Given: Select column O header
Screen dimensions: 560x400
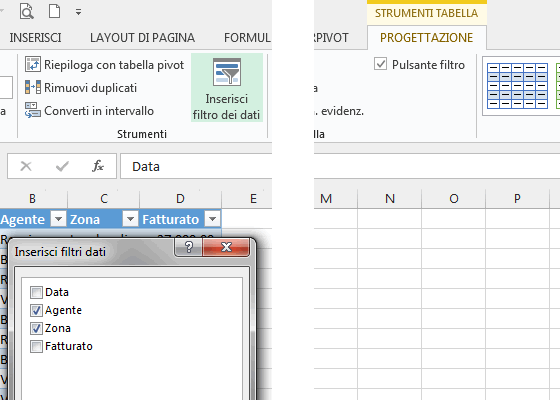Looking at the screenshot, I should [454, 199].
